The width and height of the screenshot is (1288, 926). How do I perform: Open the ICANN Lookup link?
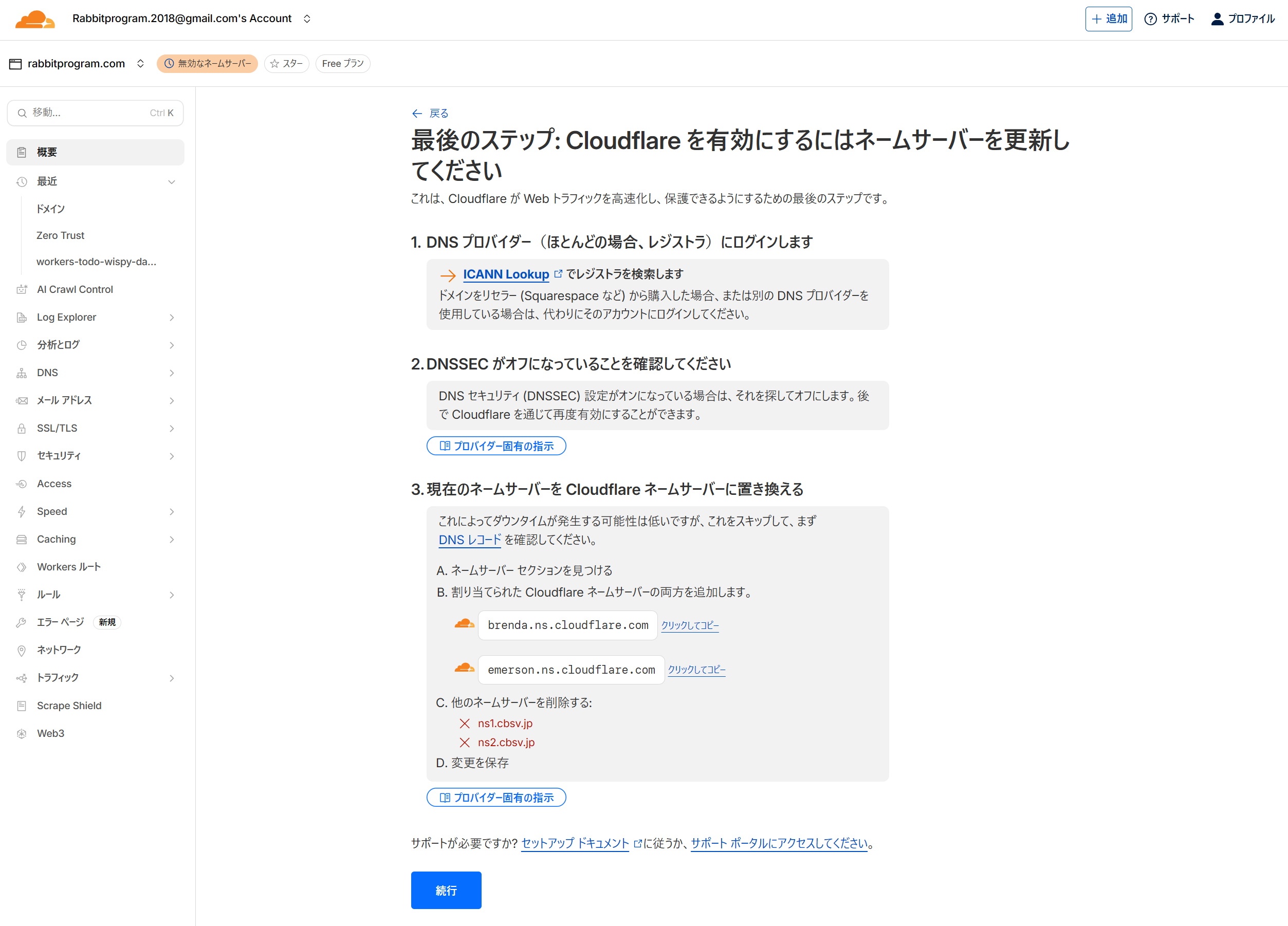[x=505, y=274]
